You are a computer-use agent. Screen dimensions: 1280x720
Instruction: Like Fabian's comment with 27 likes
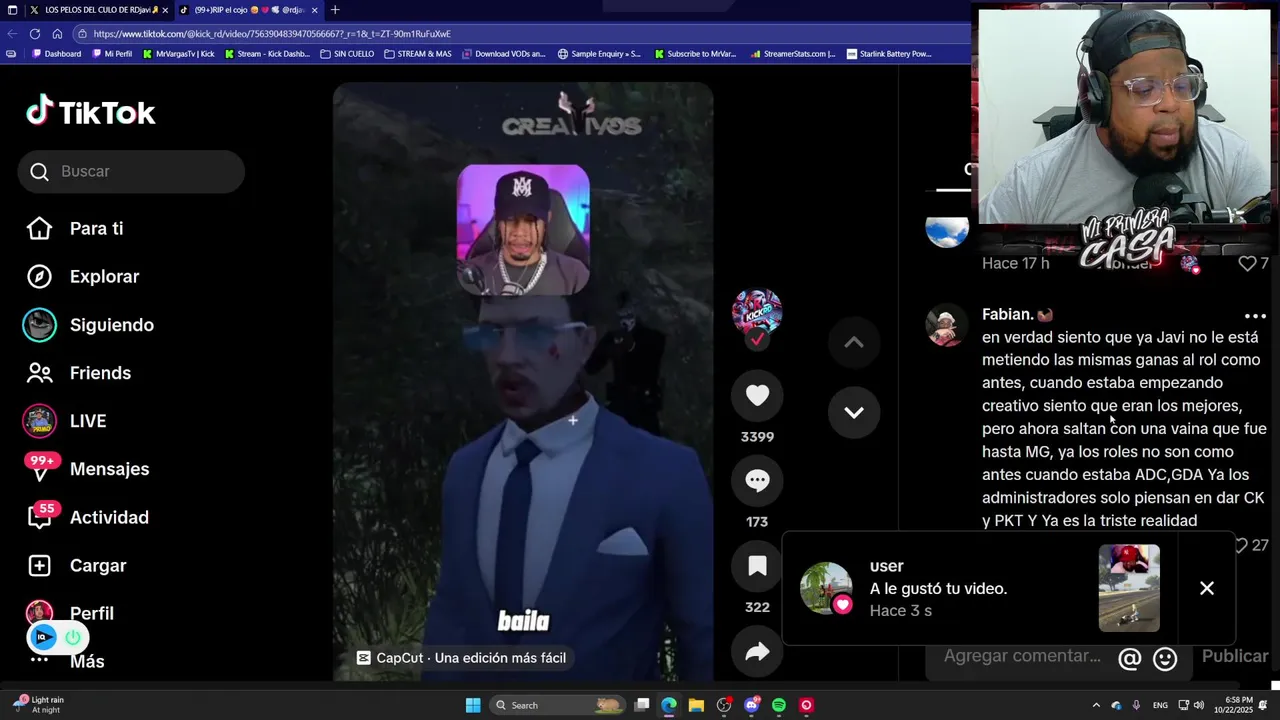pyautogui.click(x=1241, y=545)
